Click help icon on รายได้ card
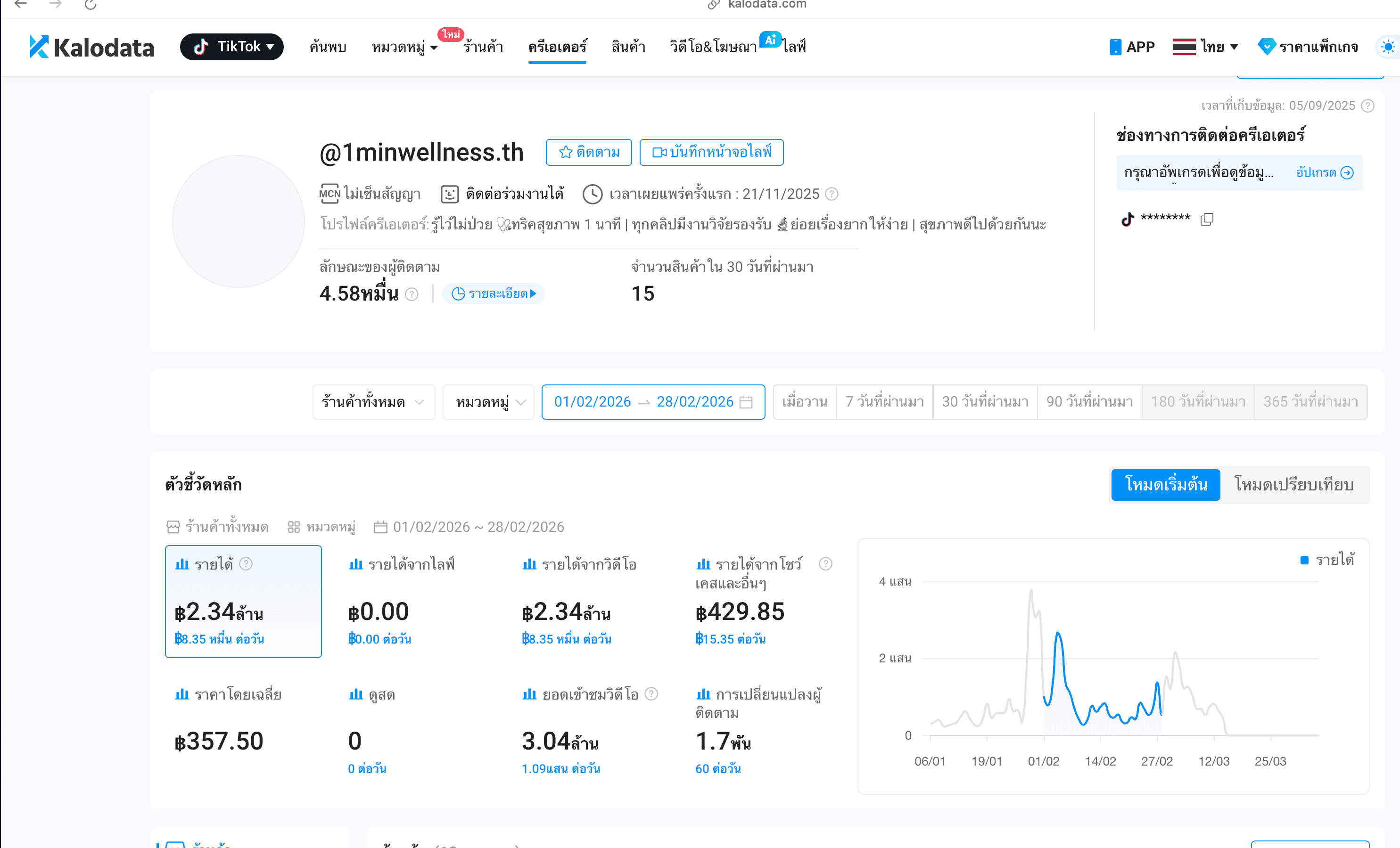The image size is (1400, 848). pyautogui.click(x=246, y=564)
